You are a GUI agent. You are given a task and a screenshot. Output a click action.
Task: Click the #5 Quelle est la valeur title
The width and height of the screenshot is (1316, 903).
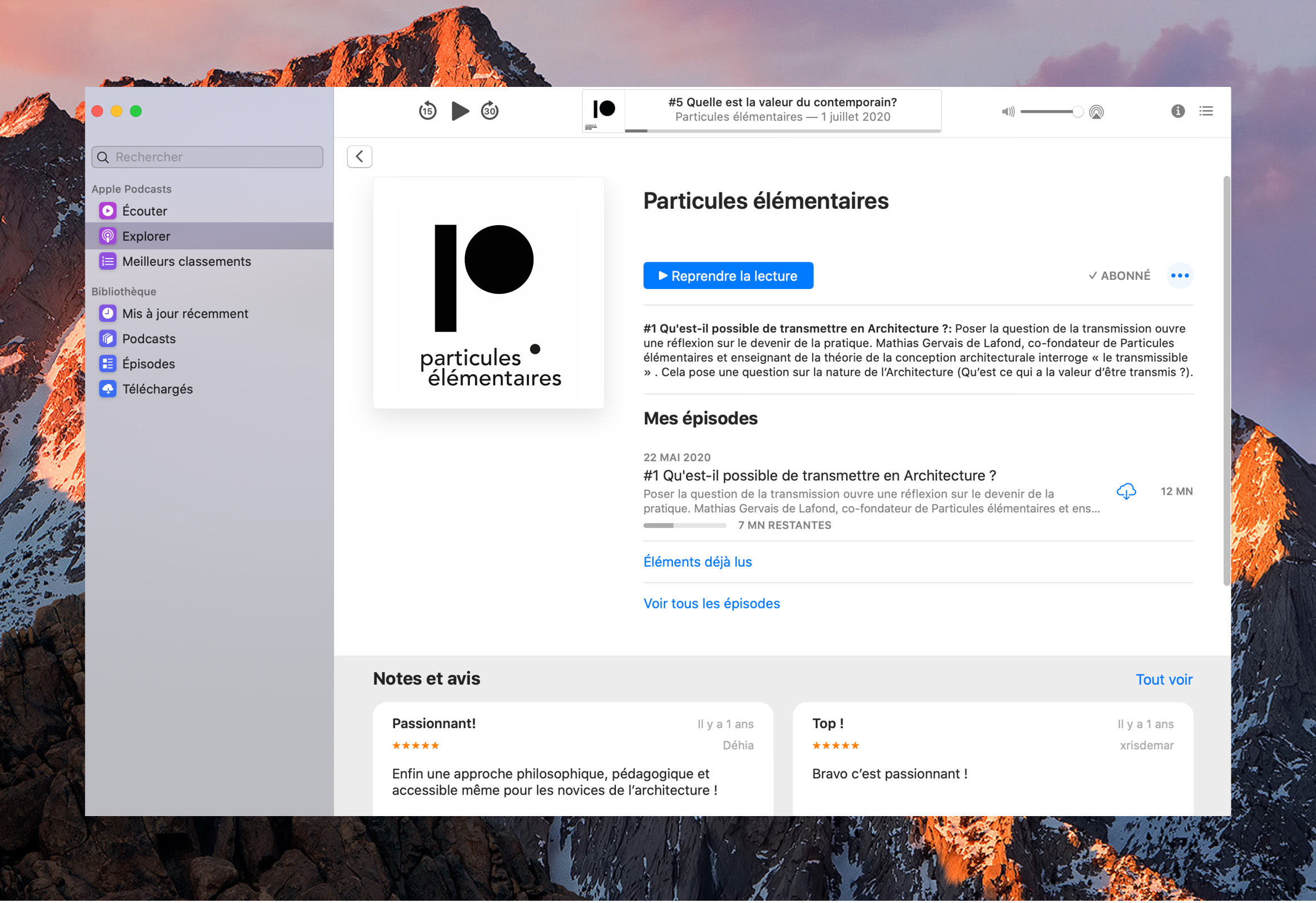pyautogui.click(x=782, y=102)
